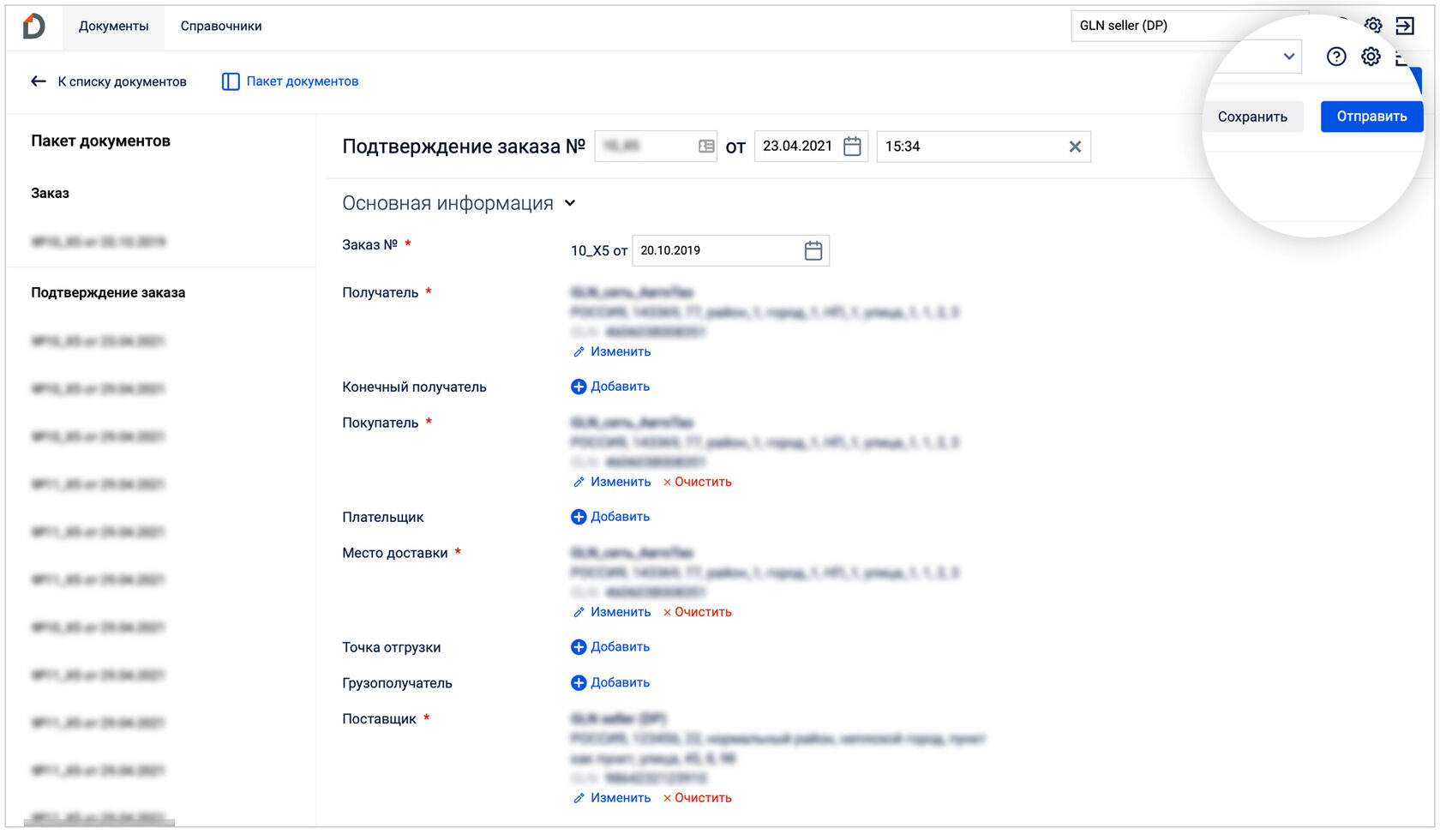Click the plus icon next to Плательщик

tap(579, 517)
